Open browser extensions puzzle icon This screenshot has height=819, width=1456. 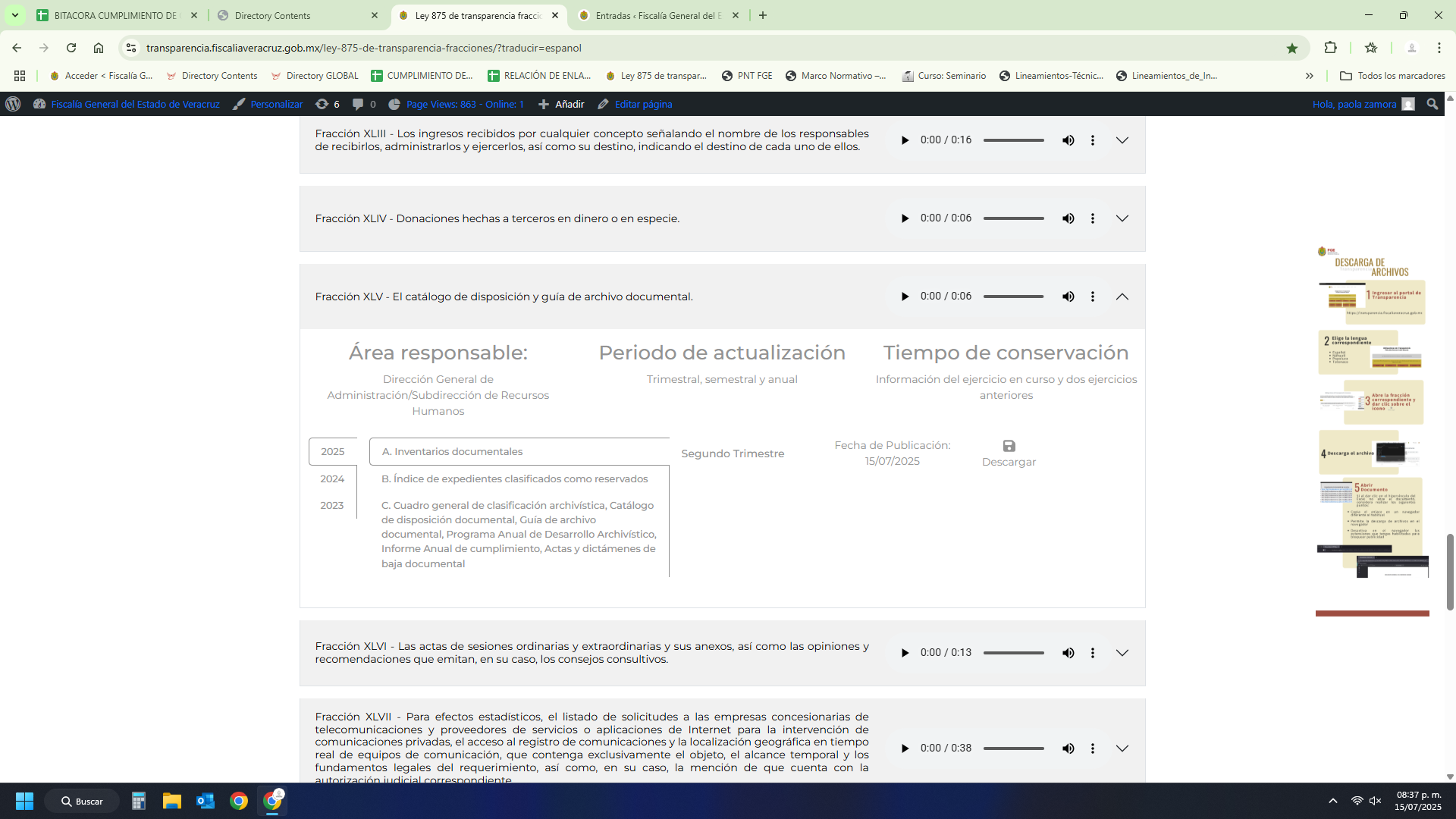tap(1330, 48)
